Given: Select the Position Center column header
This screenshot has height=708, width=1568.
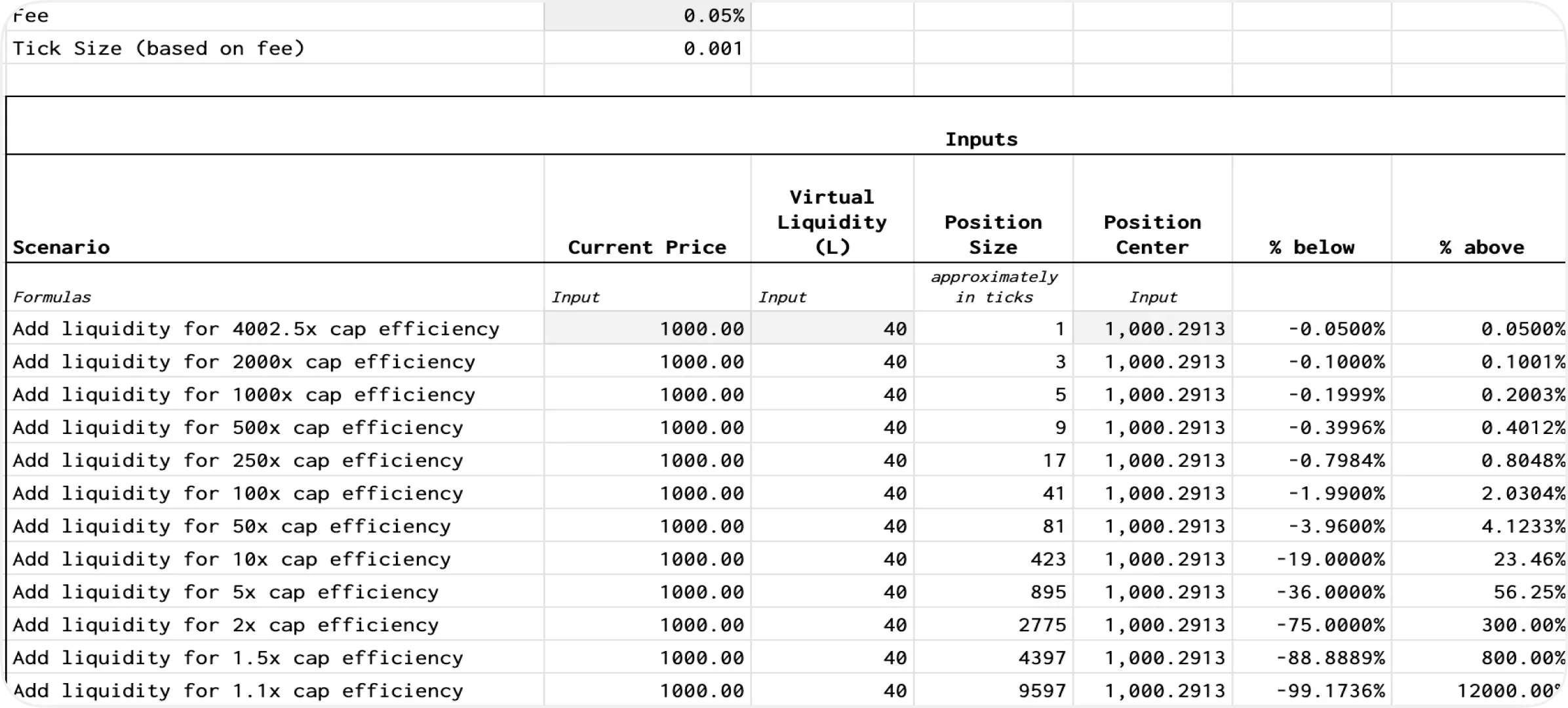Looking at the screenshot, I should click(x=1153, y=208).
